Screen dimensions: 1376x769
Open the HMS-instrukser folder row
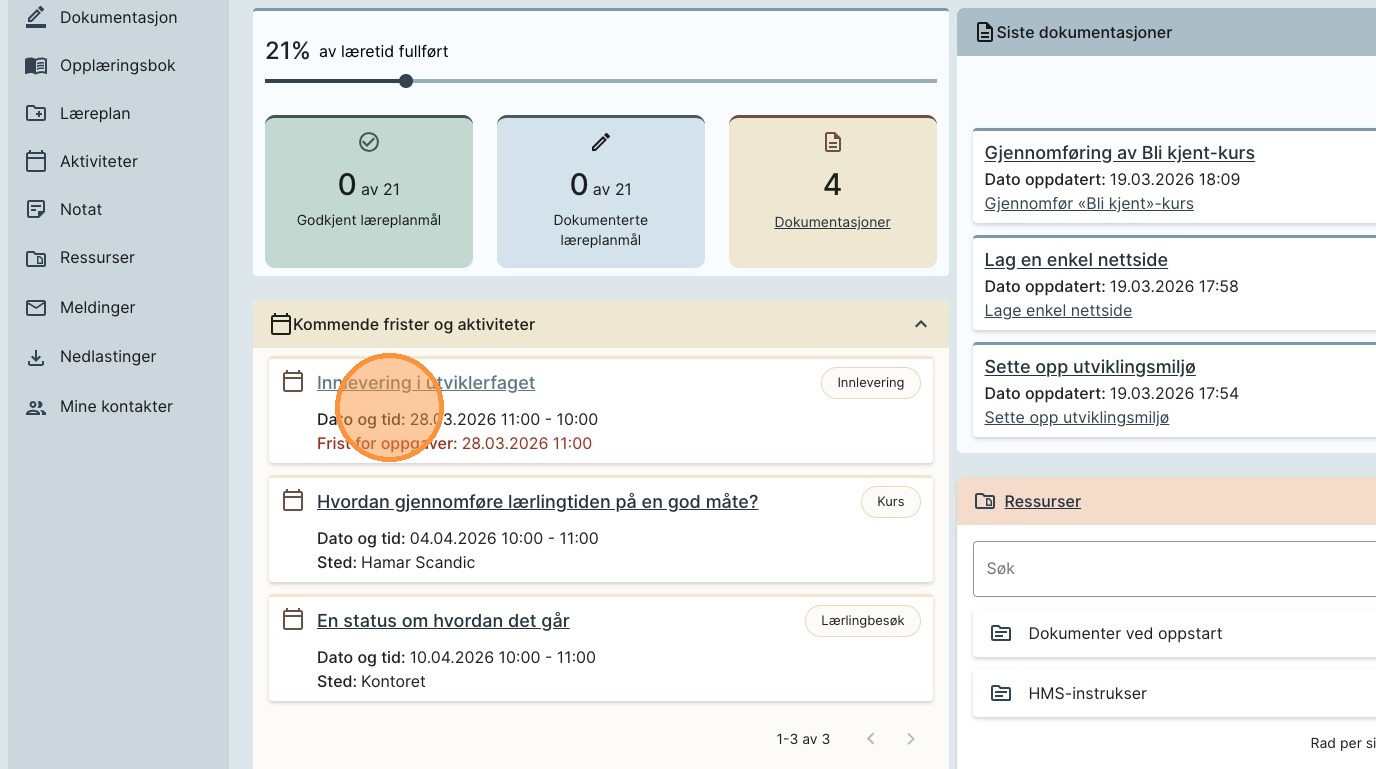[x=1087, y=693]
